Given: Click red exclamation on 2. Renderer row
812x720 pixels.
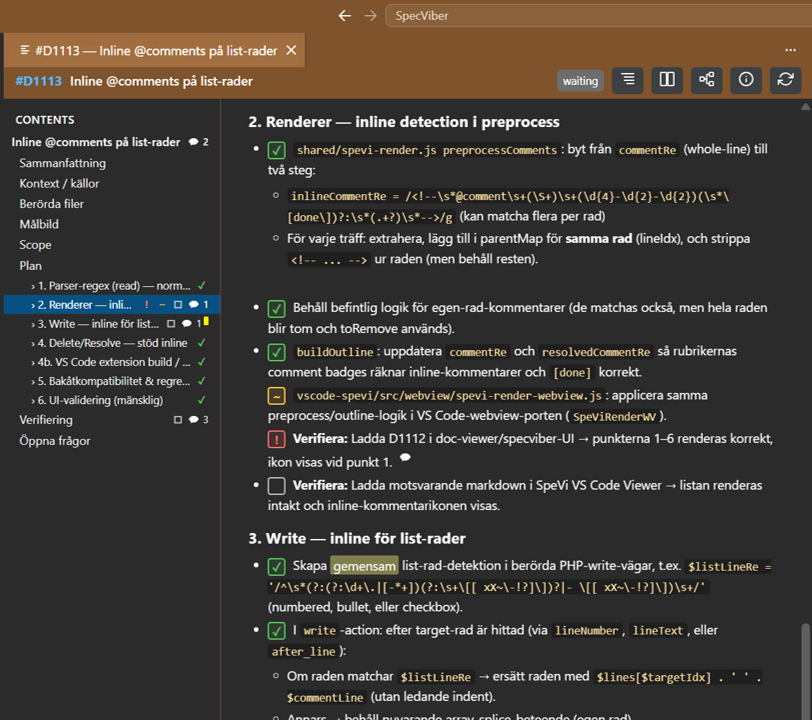Looking at the screenshot, I should tap(147, 305).
